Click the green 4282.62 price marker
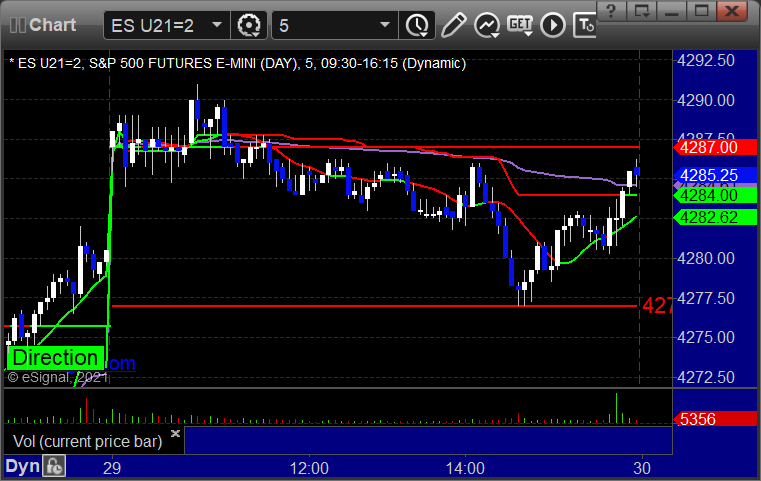The image size is (761, 481). (715, 217)
